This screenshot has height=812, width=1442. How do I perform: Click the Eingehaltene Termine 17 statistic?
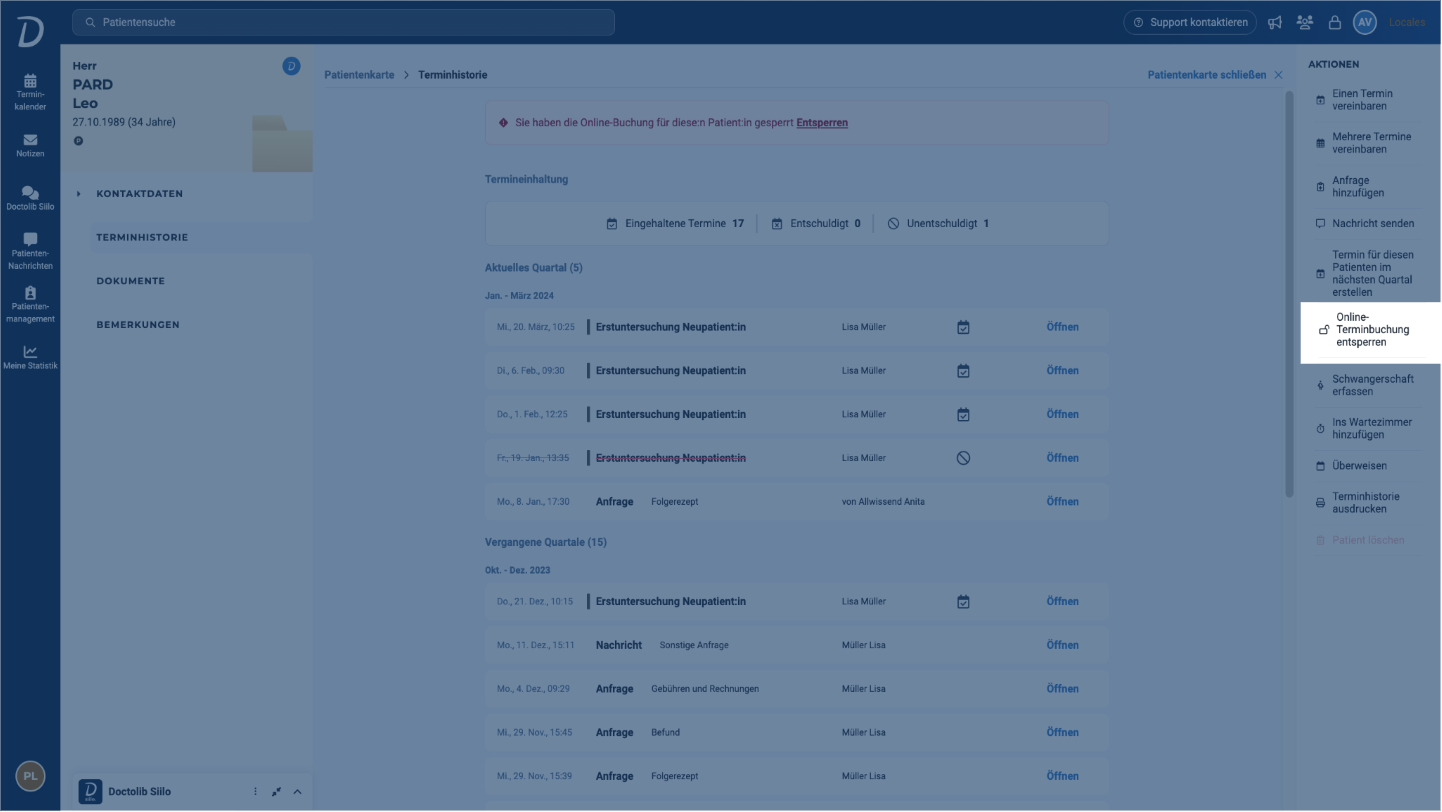pyautogui.click(x=675, y=224)
